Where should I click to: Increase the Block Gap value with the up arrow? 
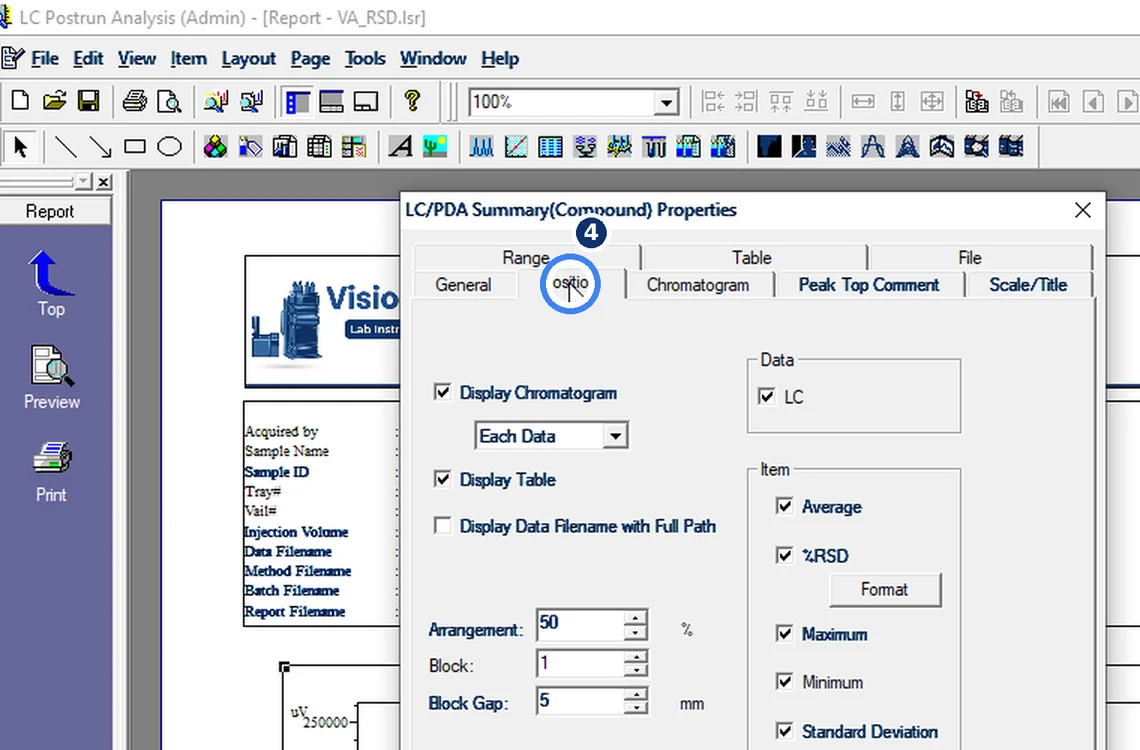[635, 695]
